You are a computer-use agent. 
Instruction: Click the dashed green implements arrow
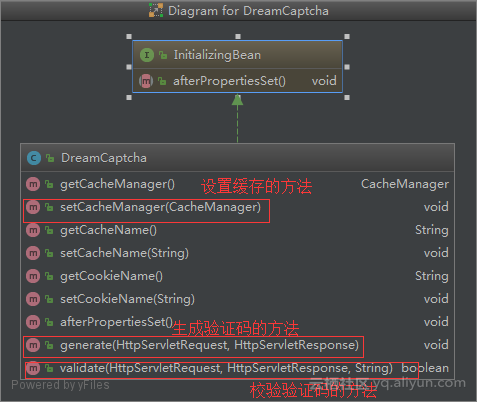[237, 118]
